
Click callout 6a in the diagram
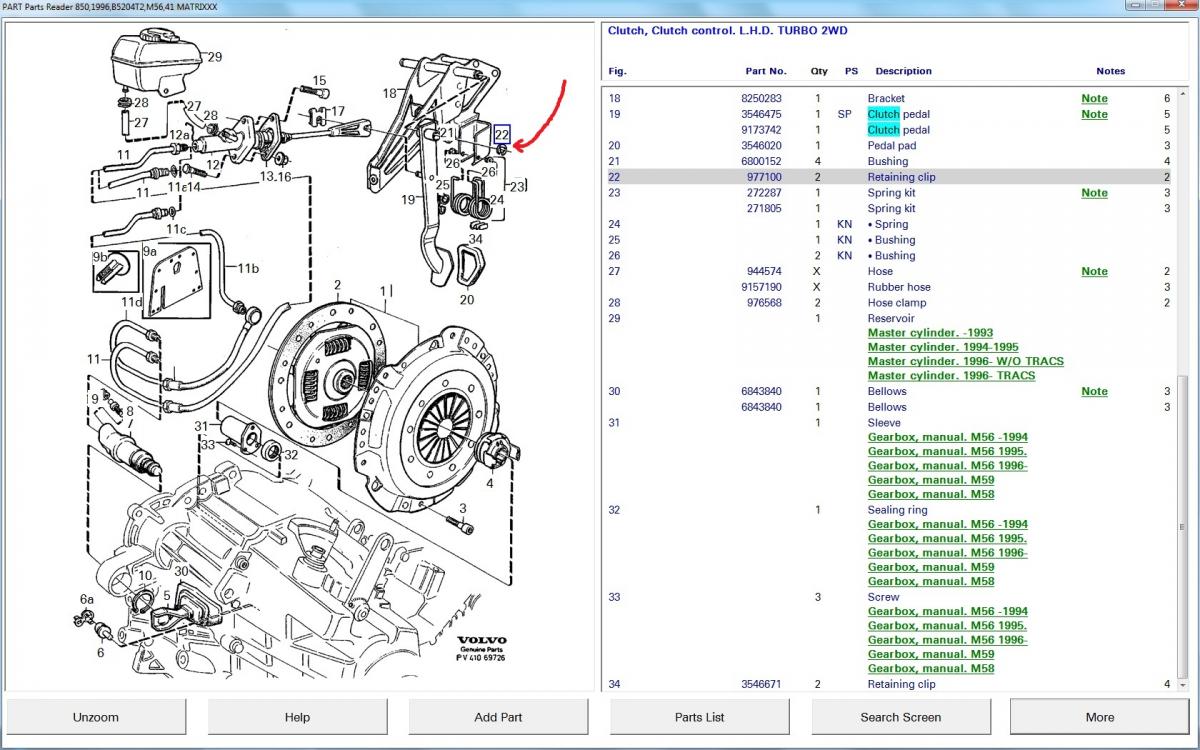tap(87, 599)
